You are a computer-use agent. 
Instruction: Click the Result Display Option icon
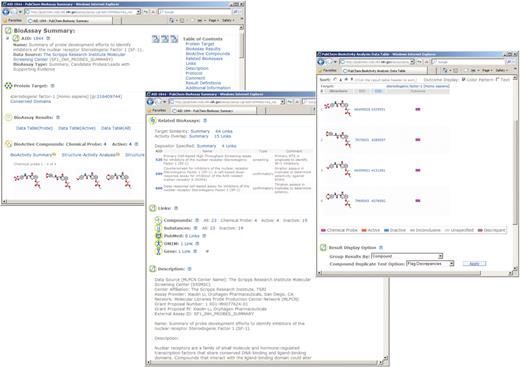(x=323, y=247)
